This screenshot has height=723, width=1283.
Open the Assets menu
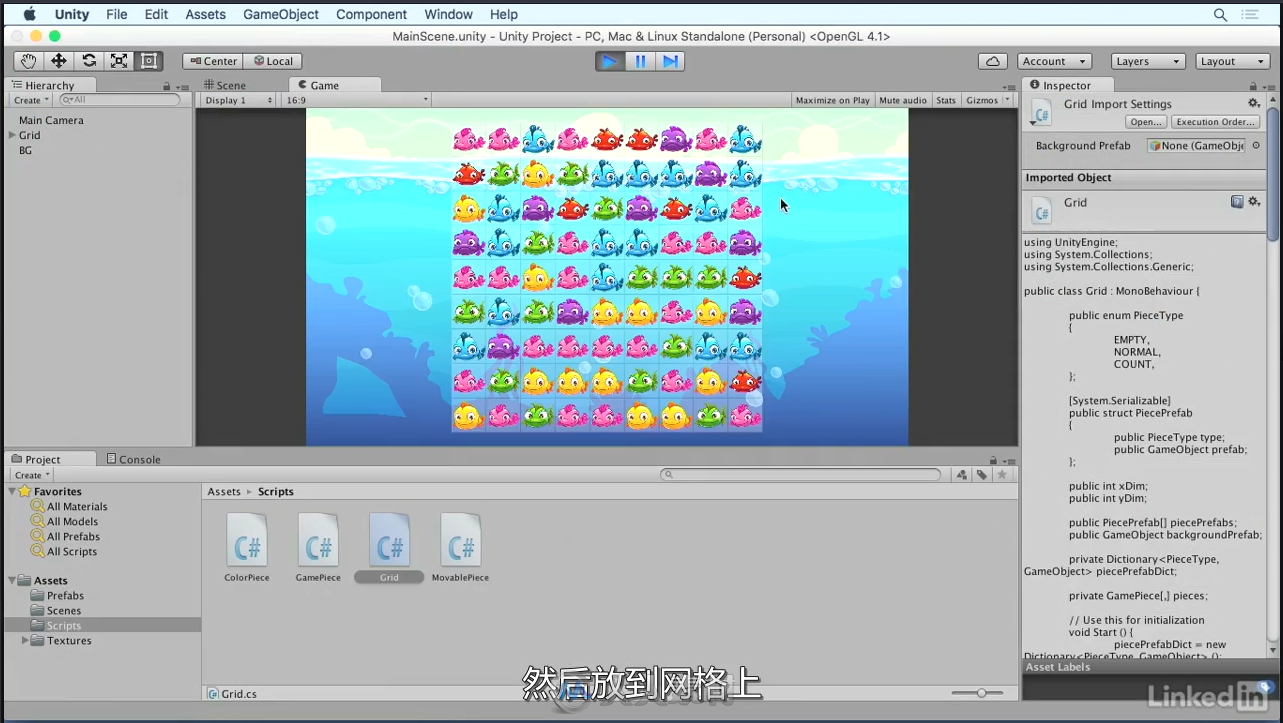pyautogui.click(x=205, y=14)
